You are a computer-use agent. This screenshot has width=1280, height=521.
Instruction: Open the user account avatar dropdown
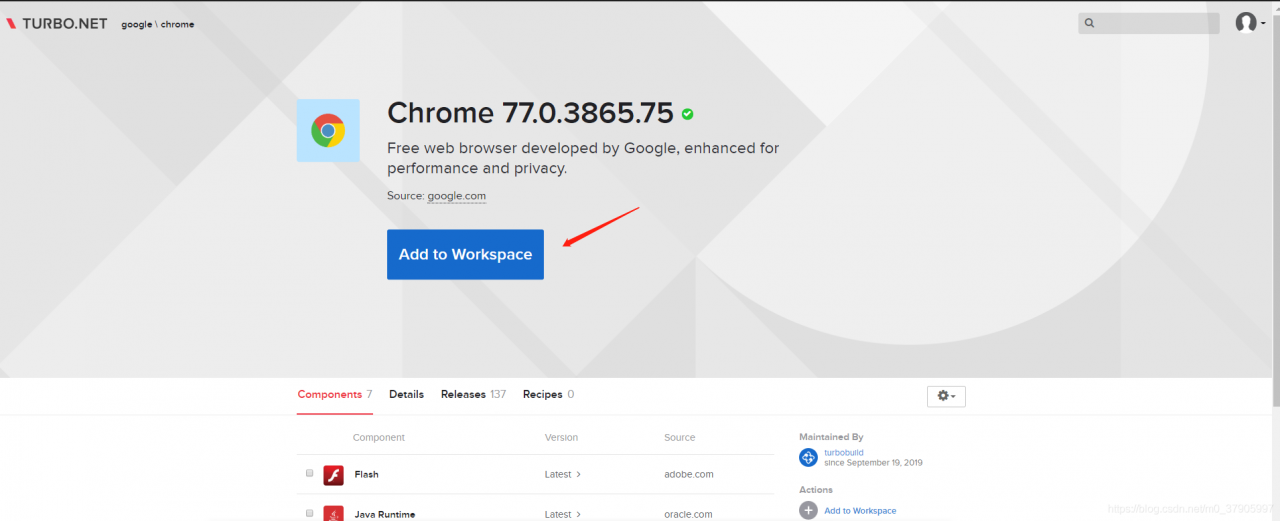click(x=1246, y=23)
